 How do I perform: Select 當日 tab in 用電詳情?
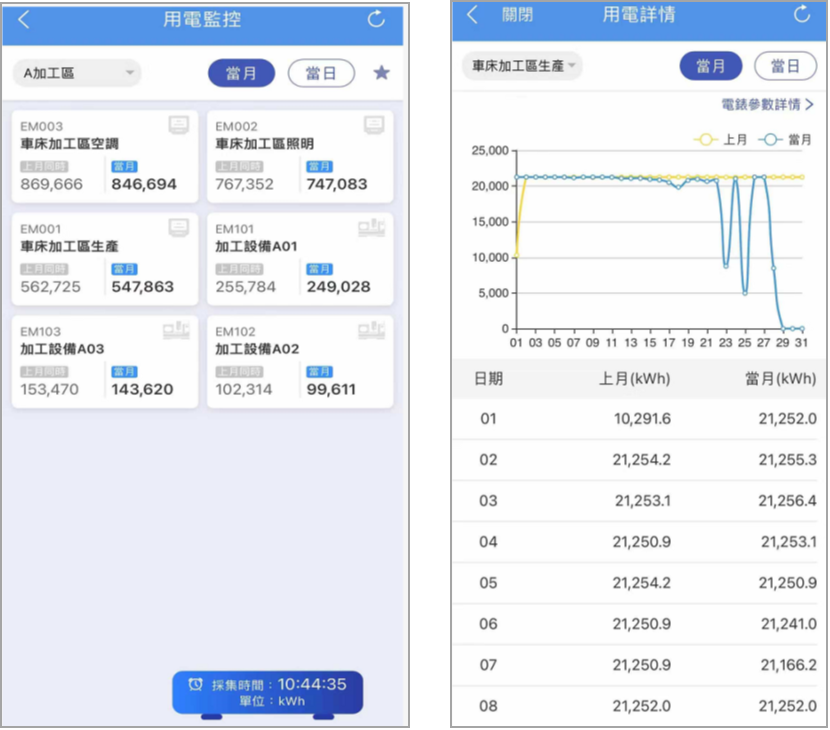point(785,66)
